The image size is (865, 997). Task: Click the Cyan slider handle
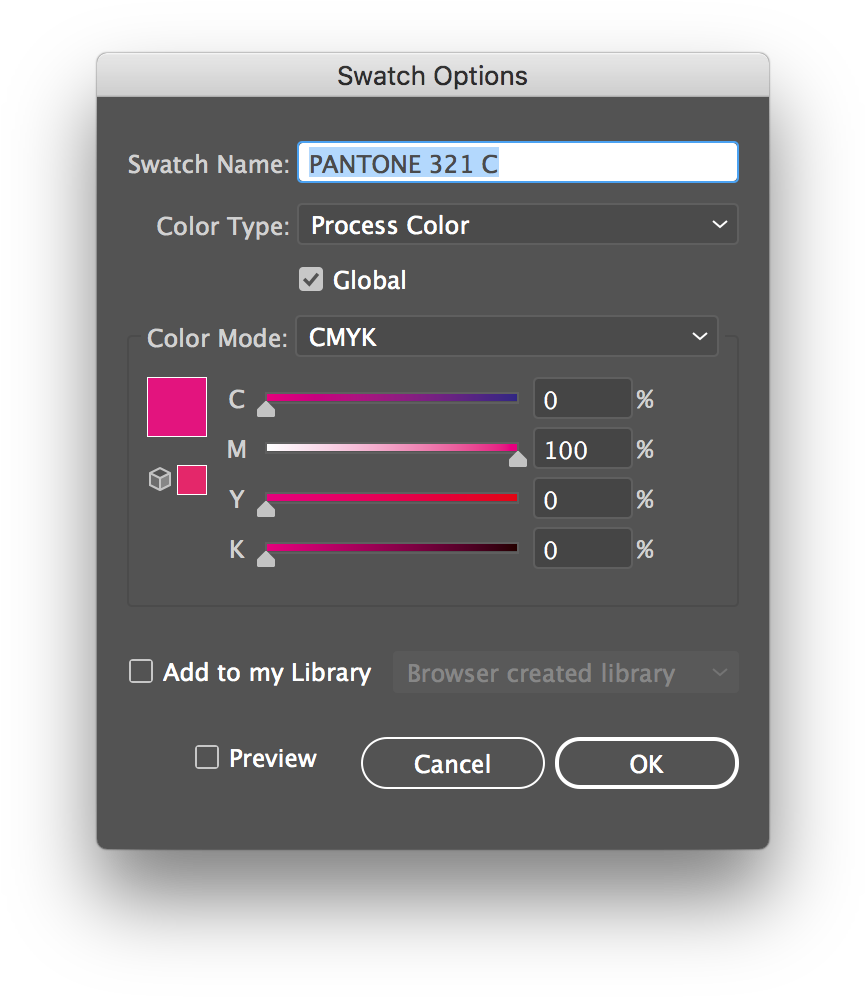coord(266,408)
